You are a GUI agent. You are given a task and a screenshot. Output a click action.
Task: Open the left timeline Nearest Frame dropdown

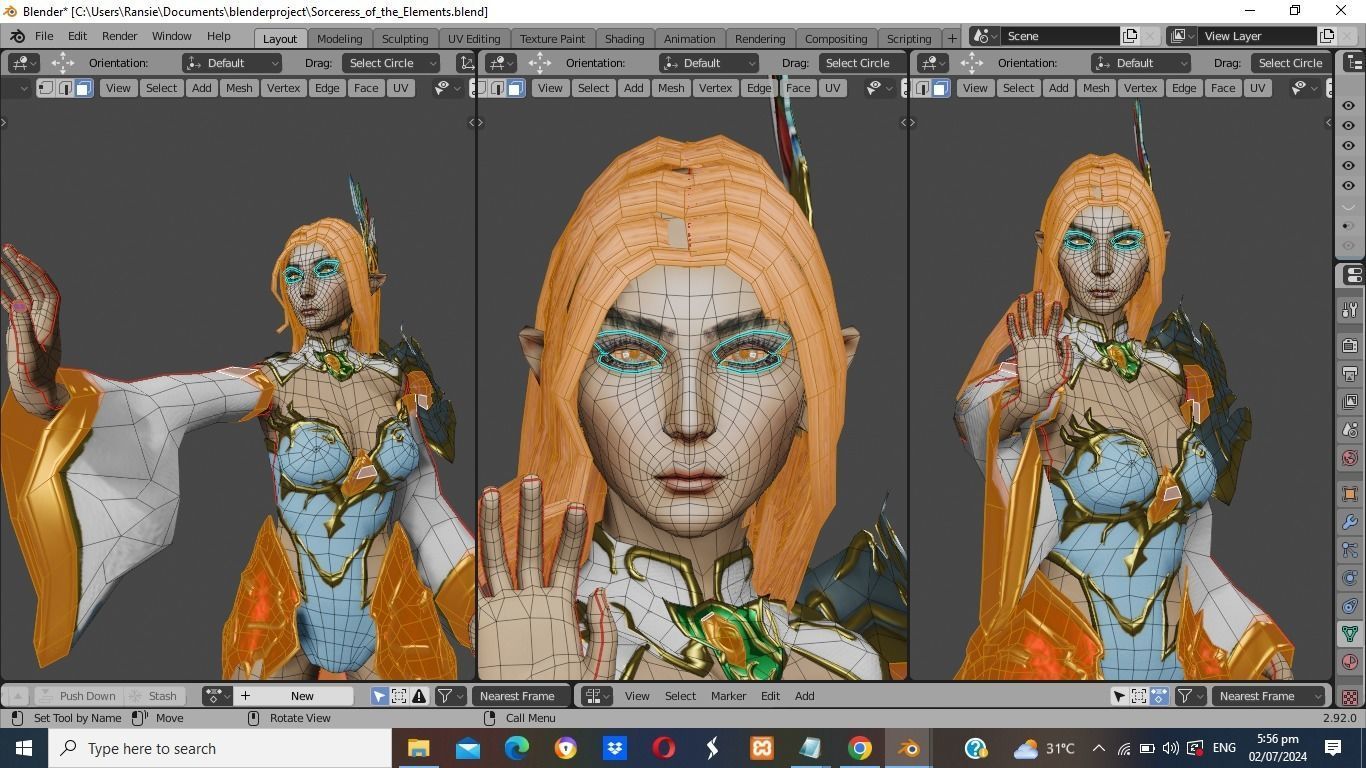pyautogui.click(x=520, y=696)
